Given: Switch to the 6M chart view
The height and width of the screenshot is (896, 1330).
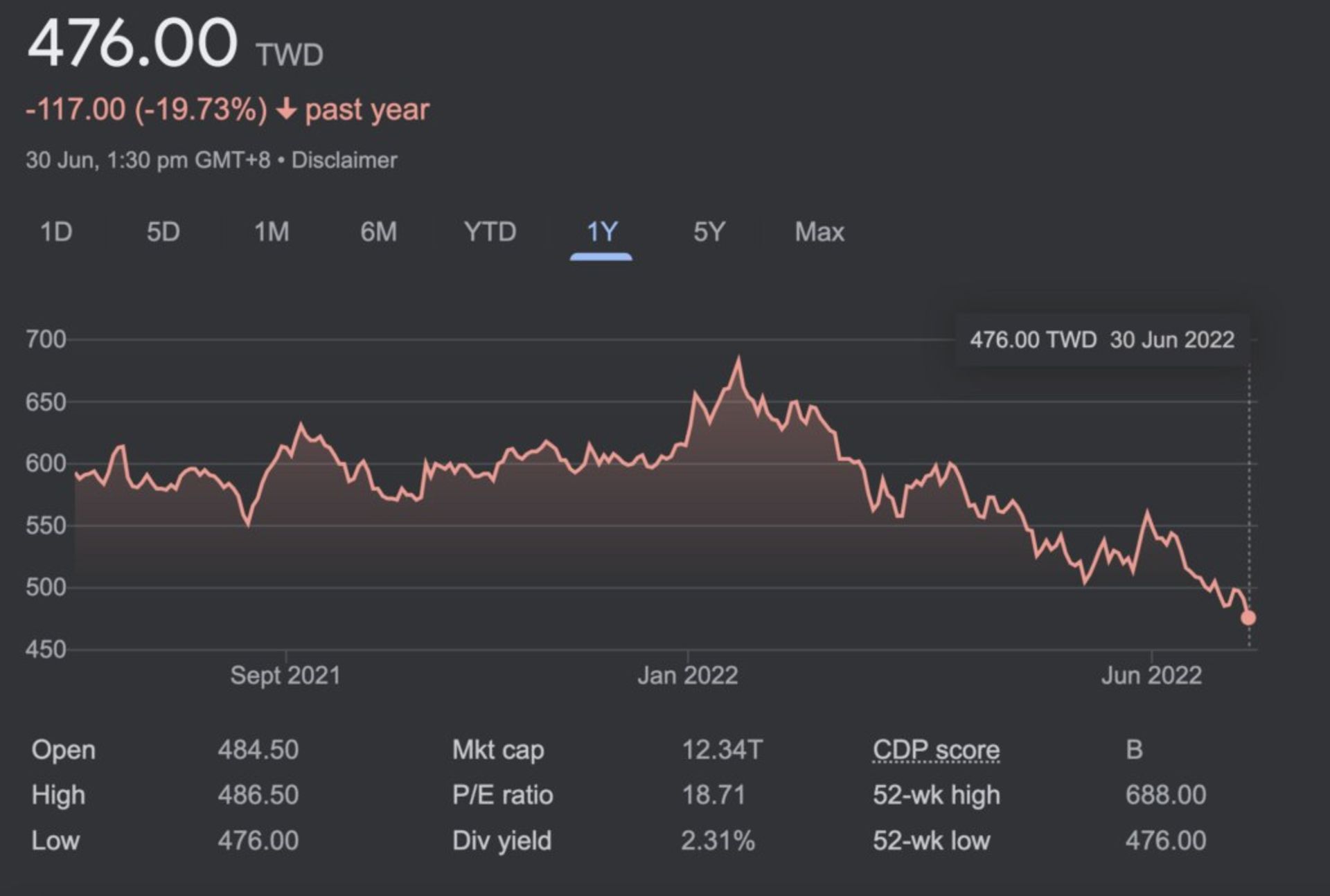Looking at the screenshot, I should click(378, 233).
